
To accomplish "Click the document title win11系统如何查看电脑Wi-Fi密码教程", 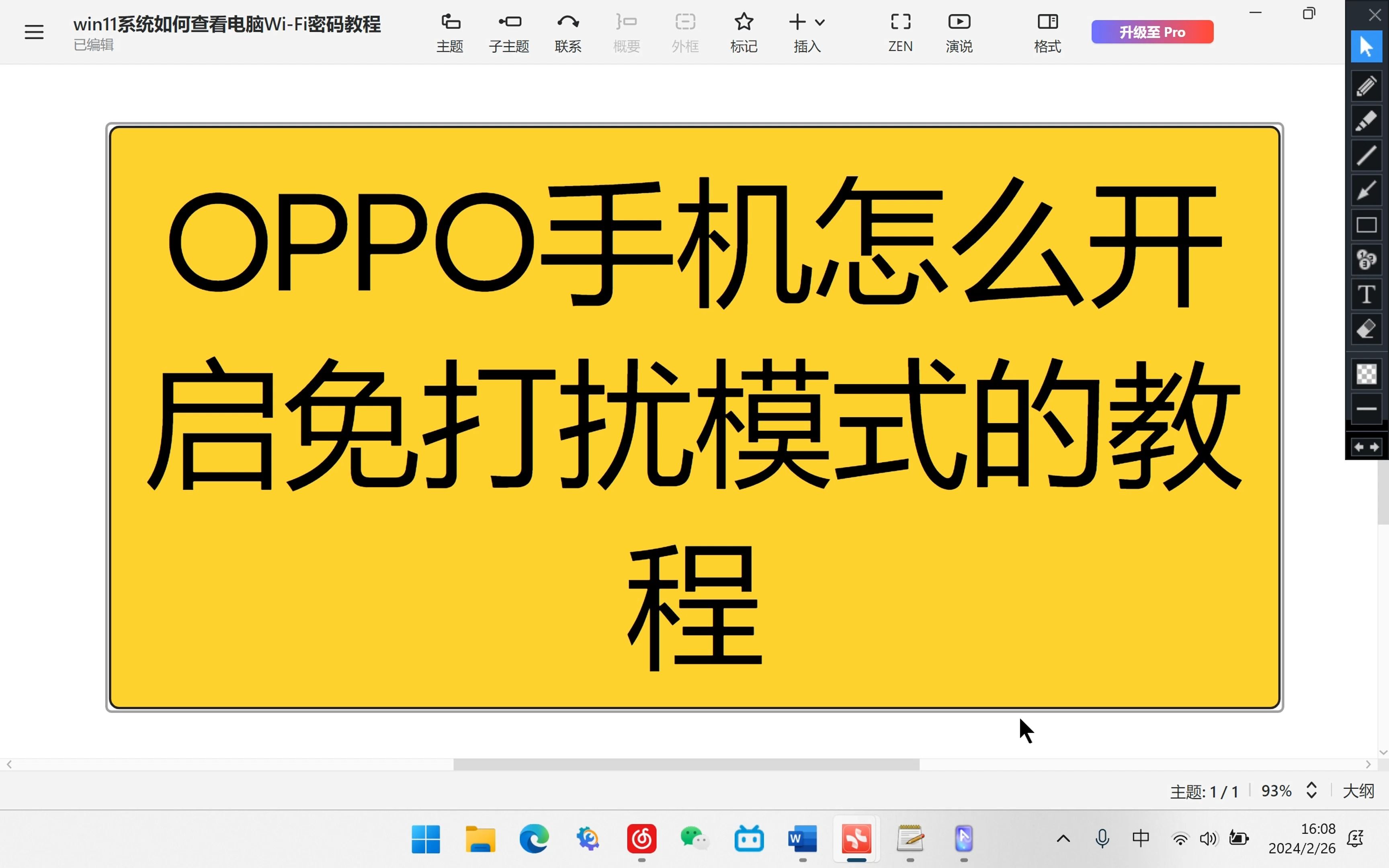I will 227,25.
